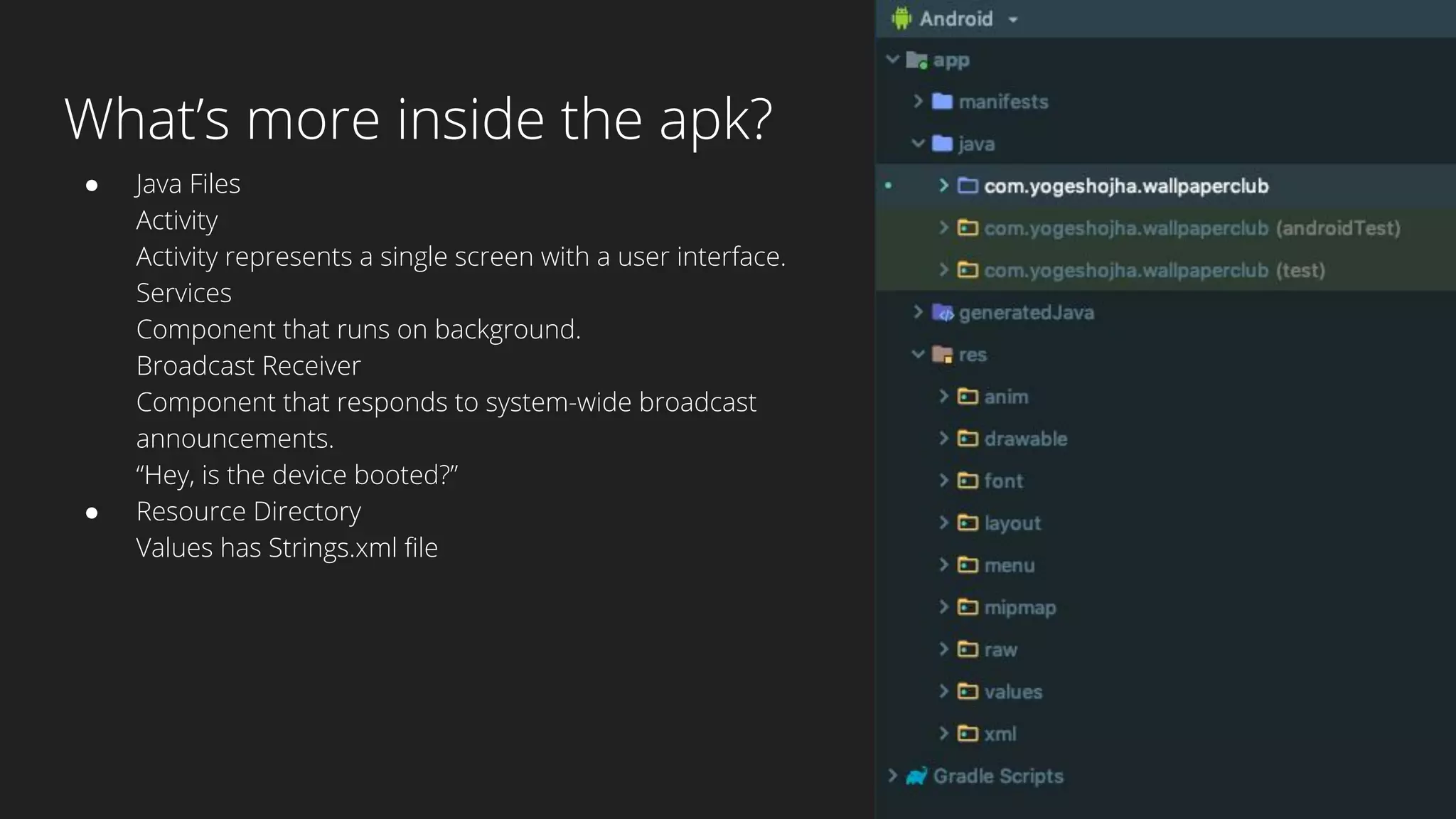Expand the wallpaperclub (test) package
The image size is (1456, 819).
pyautogui.click(x=944, y=270)
